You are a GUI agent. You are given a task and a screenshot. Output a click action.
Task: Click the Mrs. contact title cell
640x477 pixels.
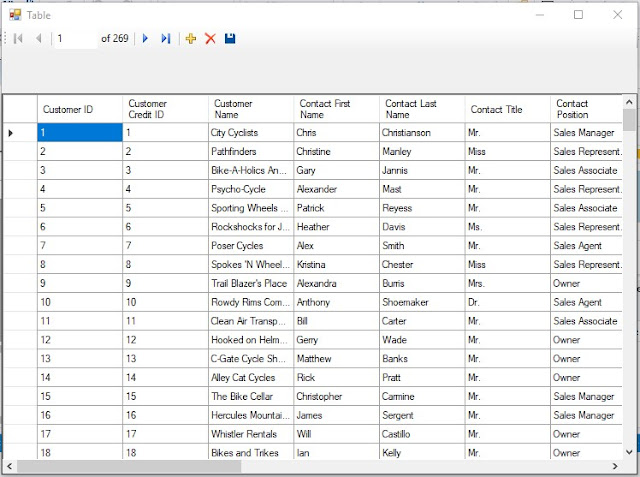[x=507, y=283]
